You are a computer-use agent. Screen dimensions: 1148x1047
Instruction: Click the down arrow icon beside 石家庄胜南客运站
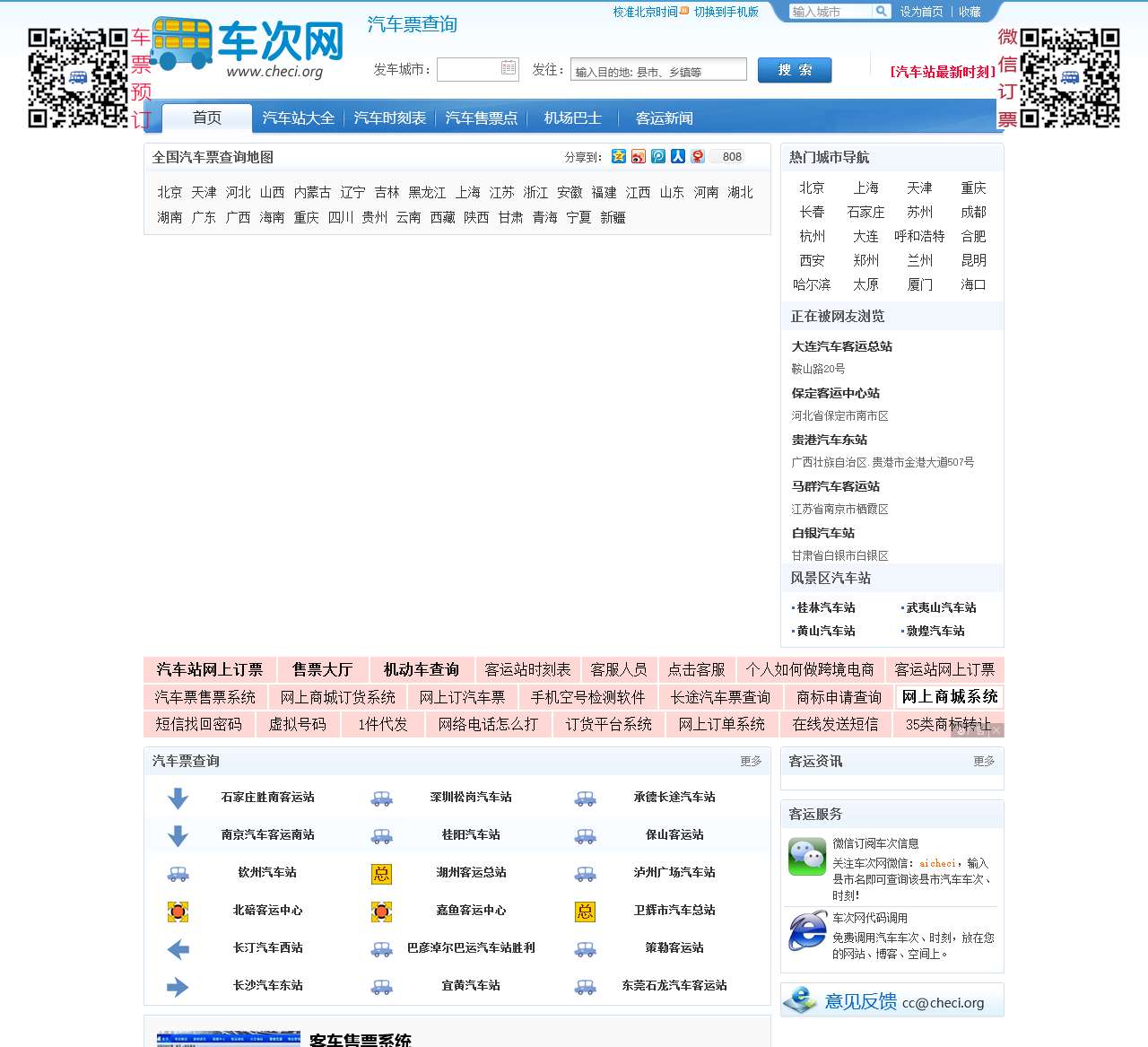tap(178, 798)
